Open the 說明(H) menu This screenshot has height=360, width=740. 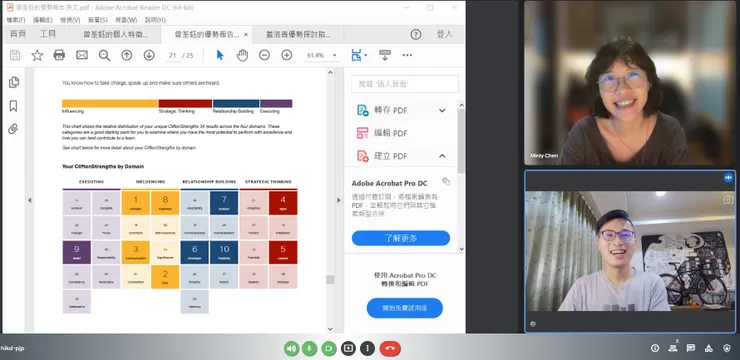point(155,20)
